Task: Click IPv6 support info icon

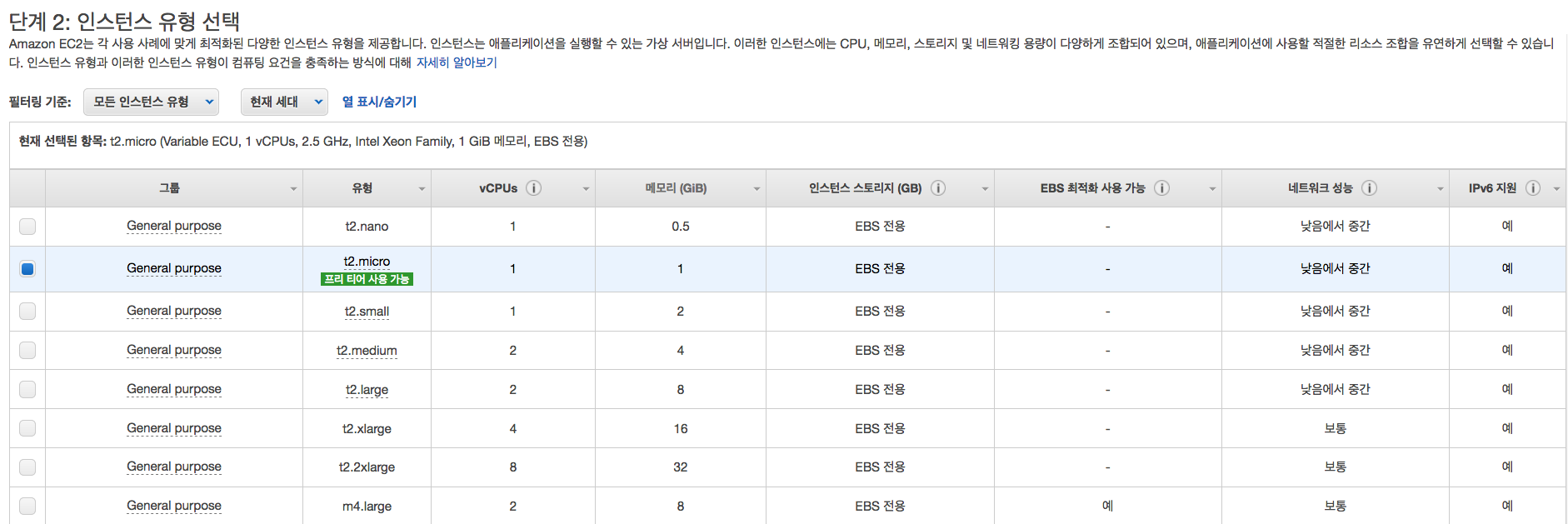Action: (1533, 188)
